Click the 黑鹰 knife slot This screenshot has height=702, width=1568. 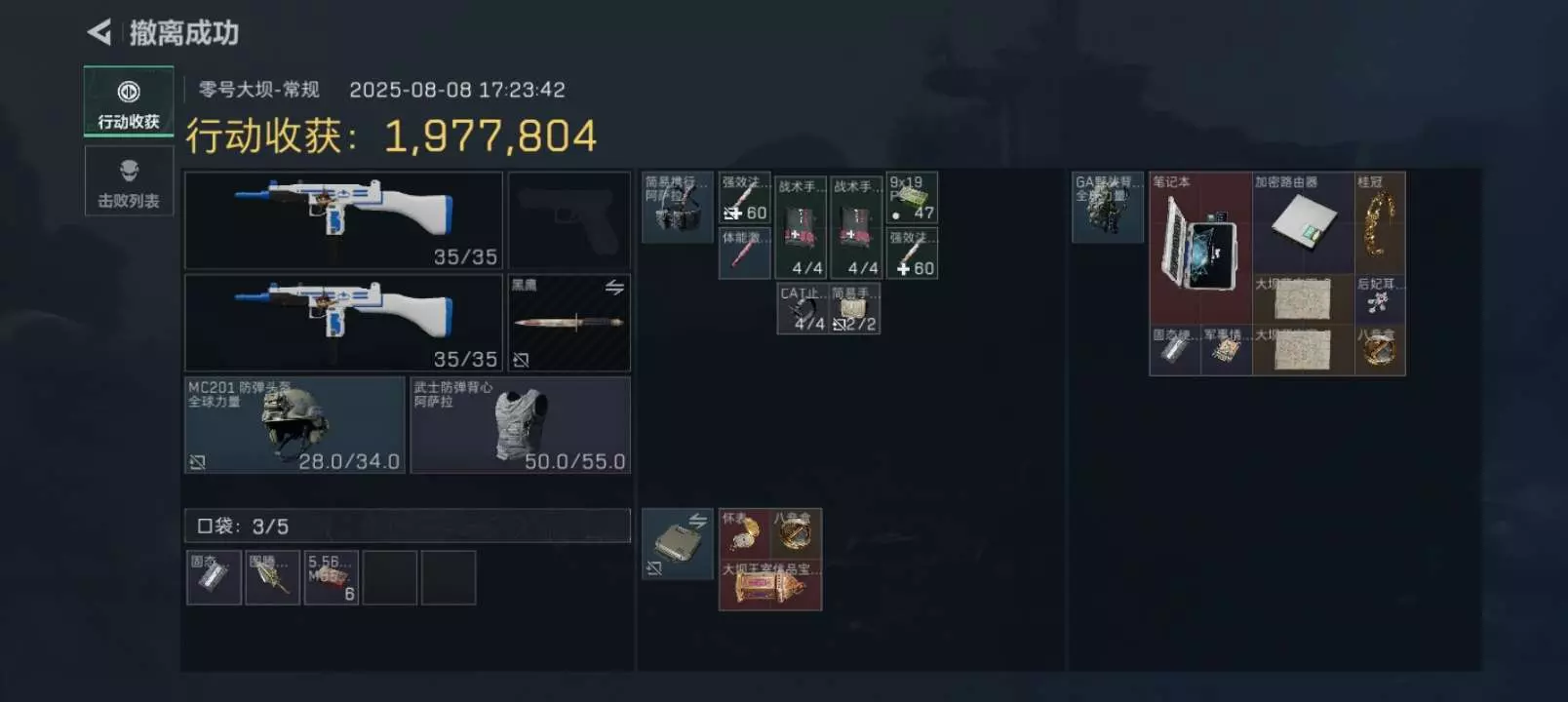click(x=569, y=323)
